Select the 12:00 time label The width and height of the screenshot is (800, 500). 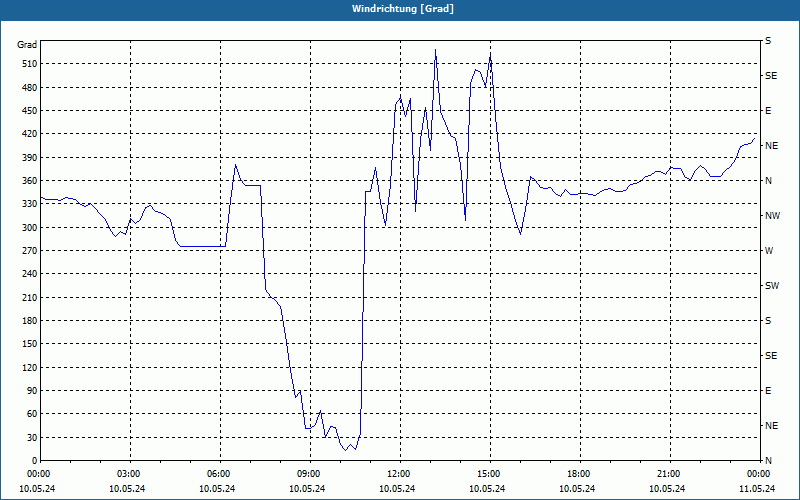[x=397, y=474]
